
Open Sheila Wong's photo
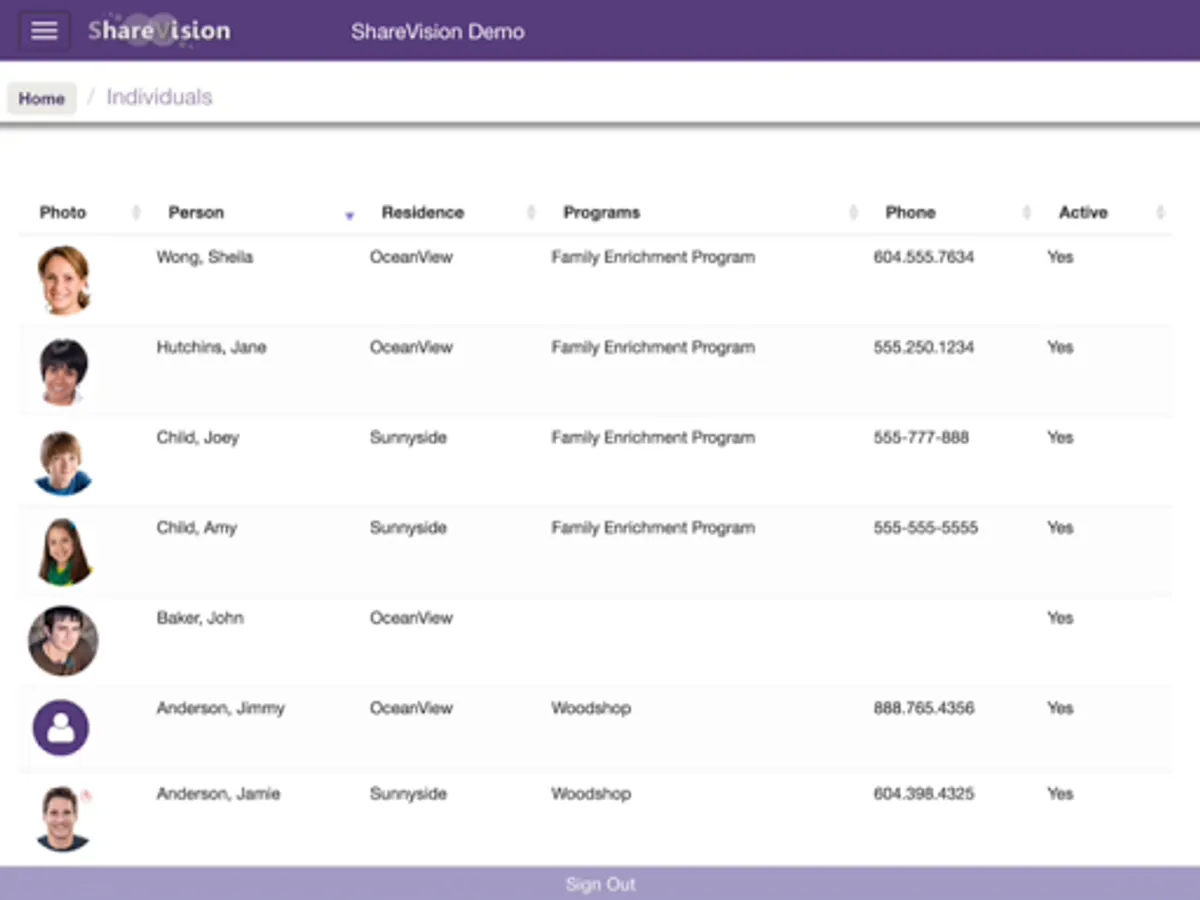[x=64, y=280]
